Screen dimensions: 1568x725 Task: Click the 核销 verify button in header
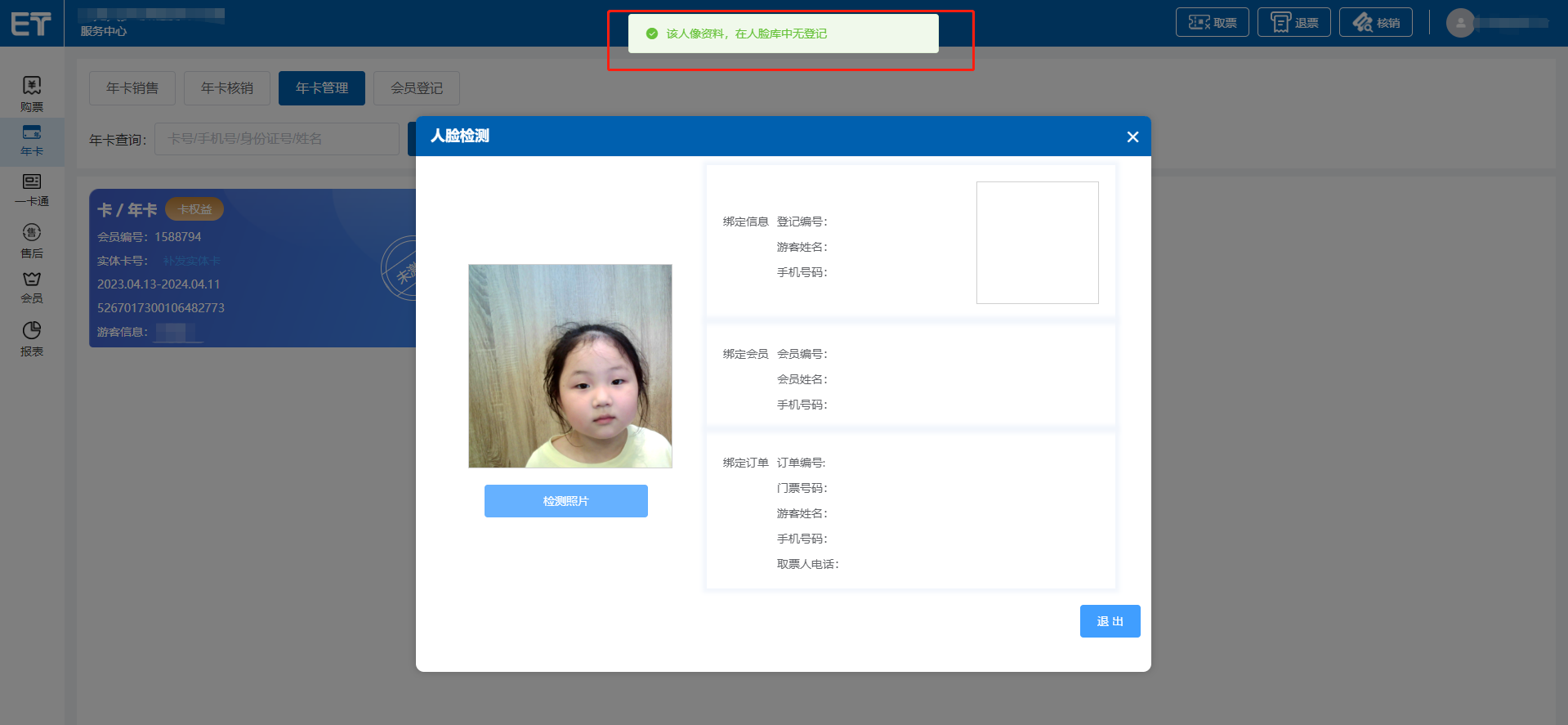(1375, 23)
